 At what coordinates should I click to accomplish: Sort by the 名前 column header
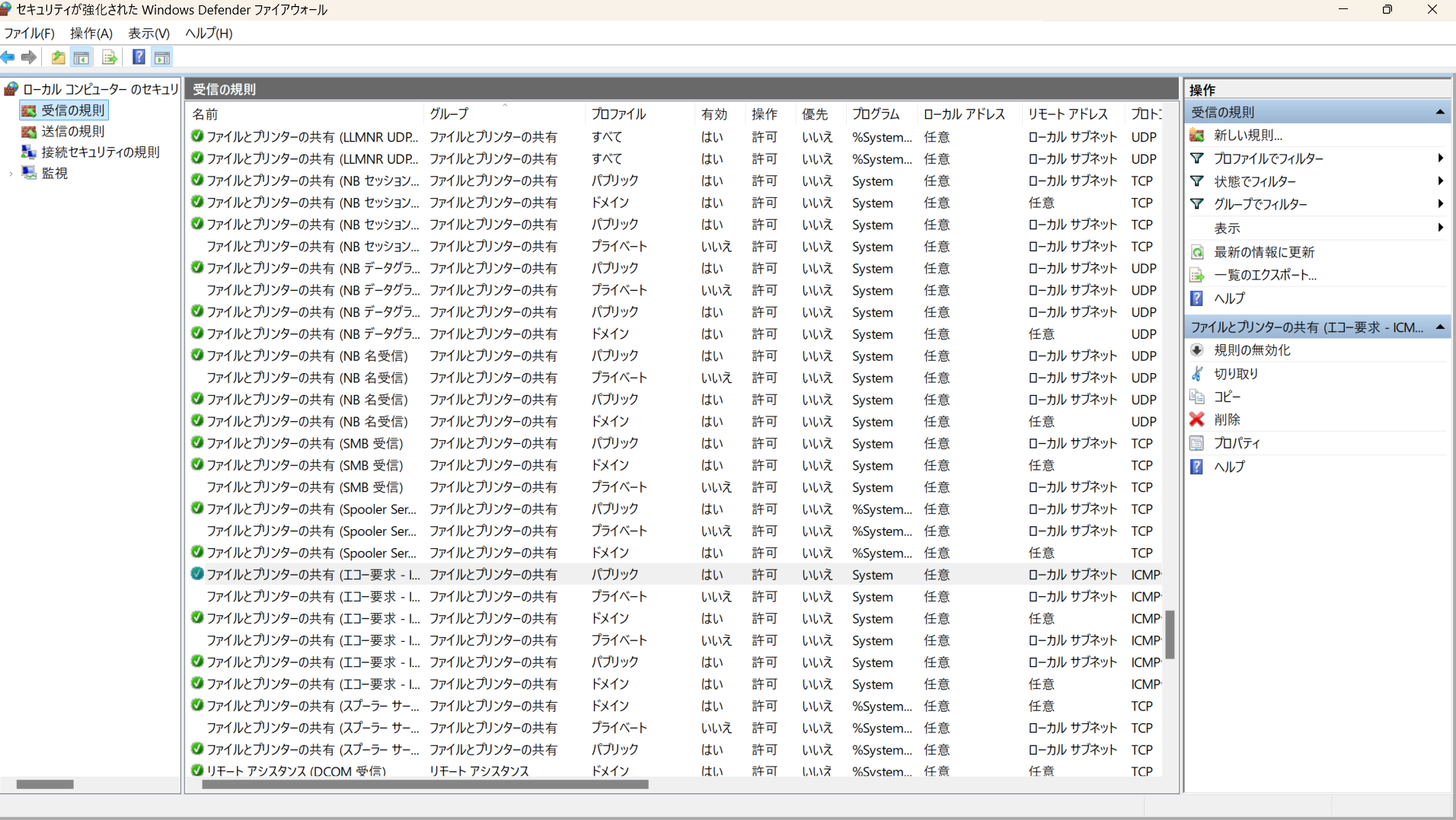click(x=305, y=114)
